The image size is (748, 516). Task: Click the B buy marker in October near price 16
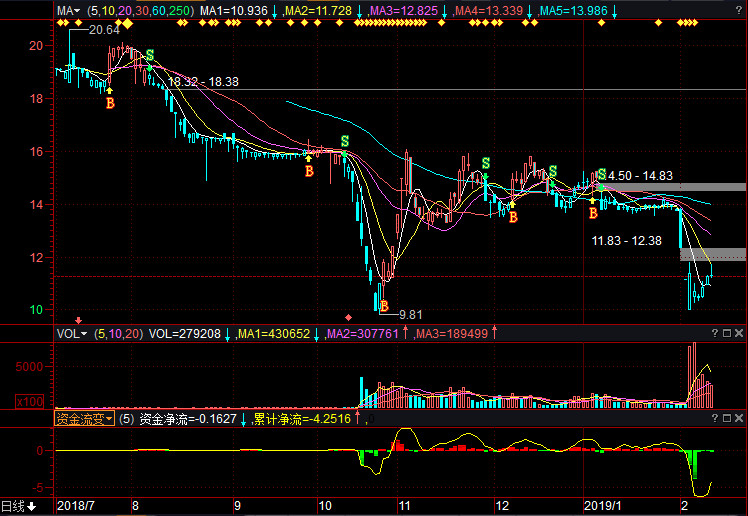309,171
